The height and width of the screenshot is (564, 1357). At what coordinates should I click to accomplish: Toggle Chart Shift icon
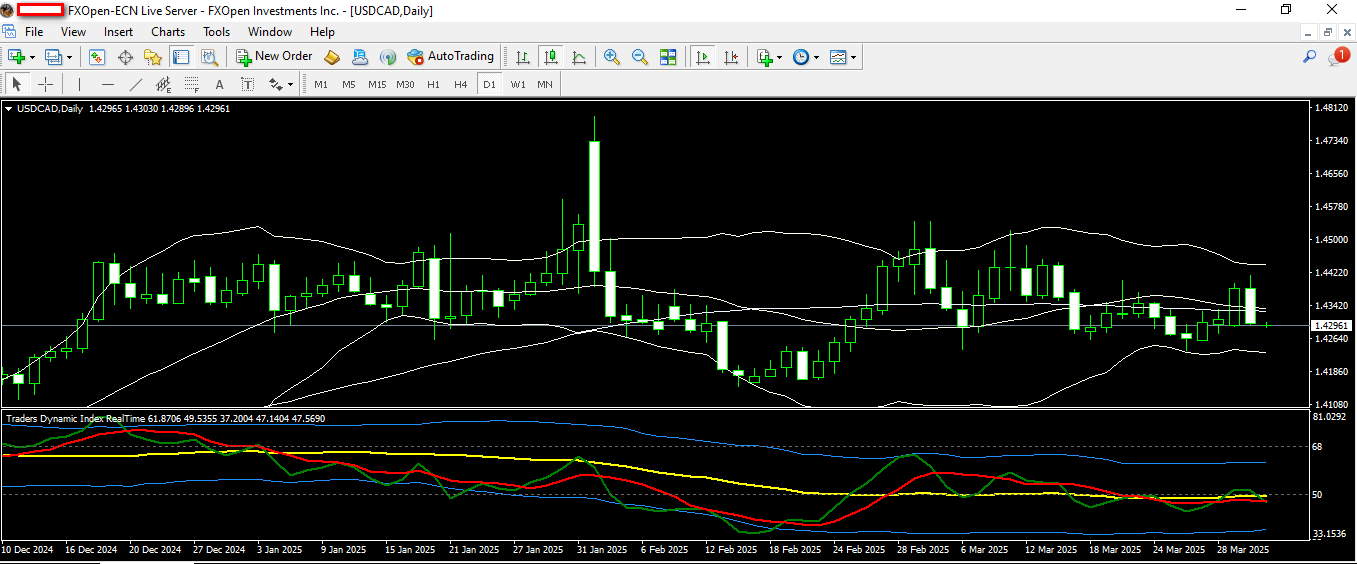(x=731, y=57)
